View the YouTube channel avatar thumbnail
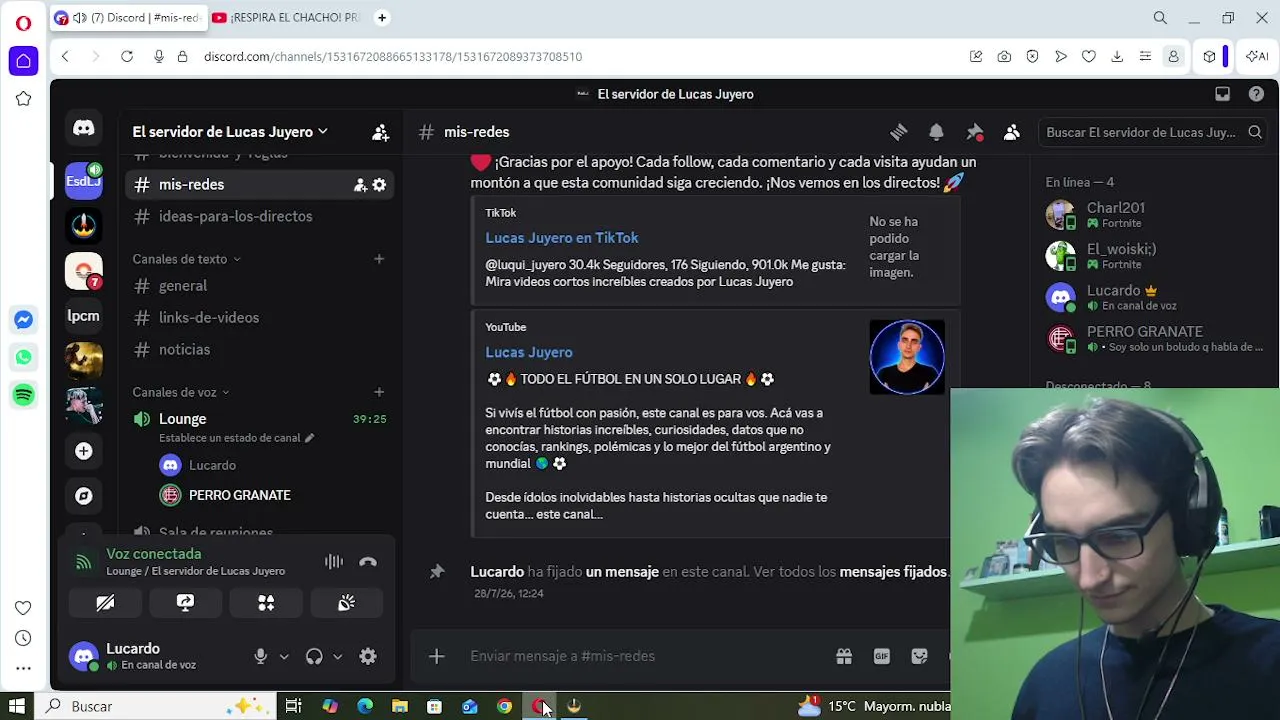This screenshot has width=1280, height=720. coord(907,357)
